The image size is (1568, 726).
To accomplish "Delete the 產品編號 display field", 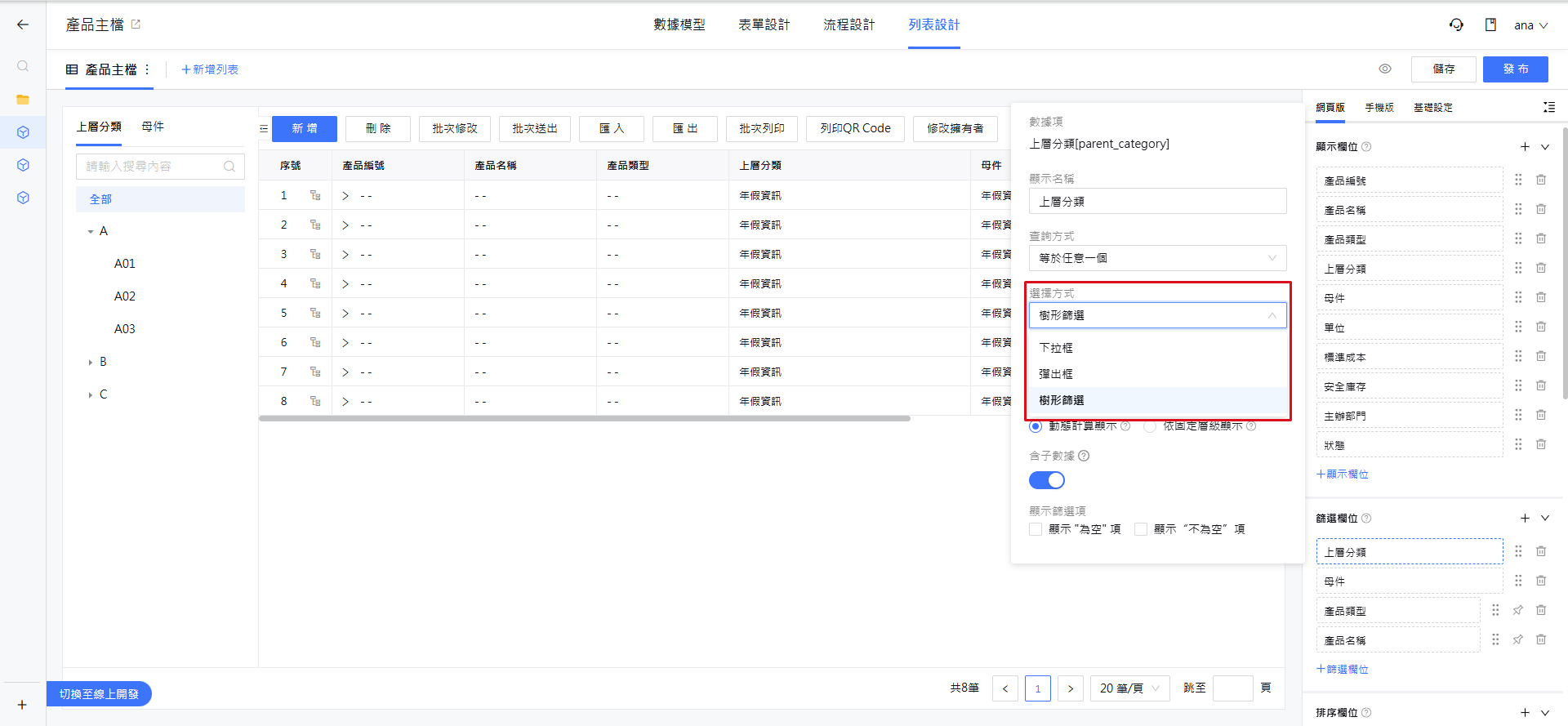I will tap(1541, 180).
